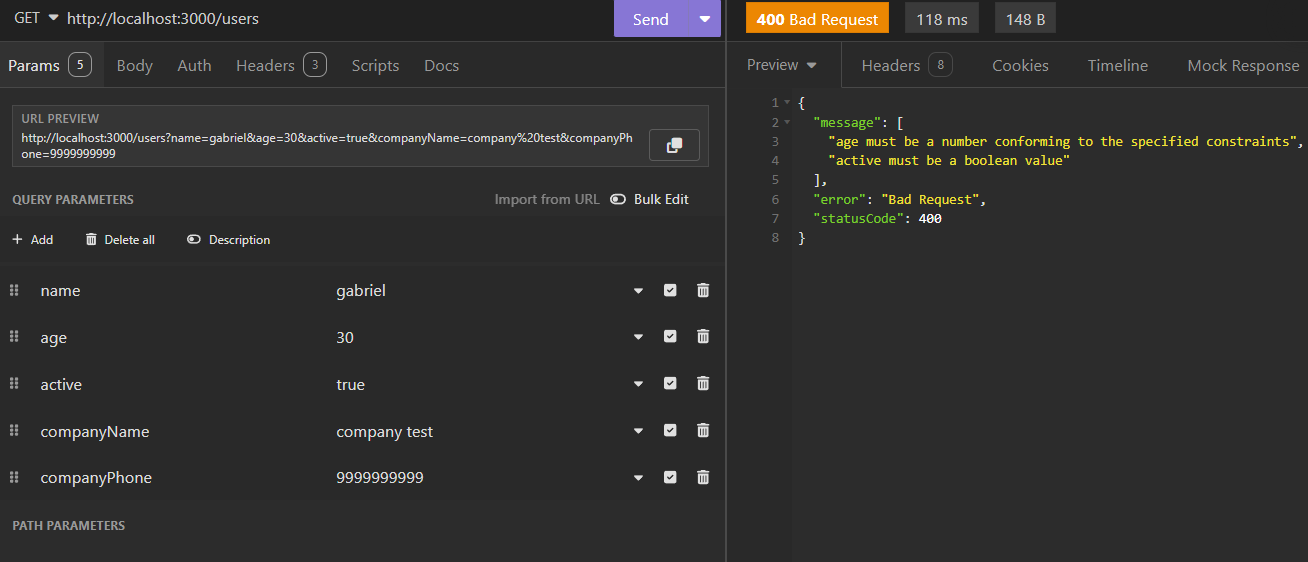Screen dimensions: 1308x562
Task: Delete the companyPhone row with its trash icon
Action: coord(703,477)
